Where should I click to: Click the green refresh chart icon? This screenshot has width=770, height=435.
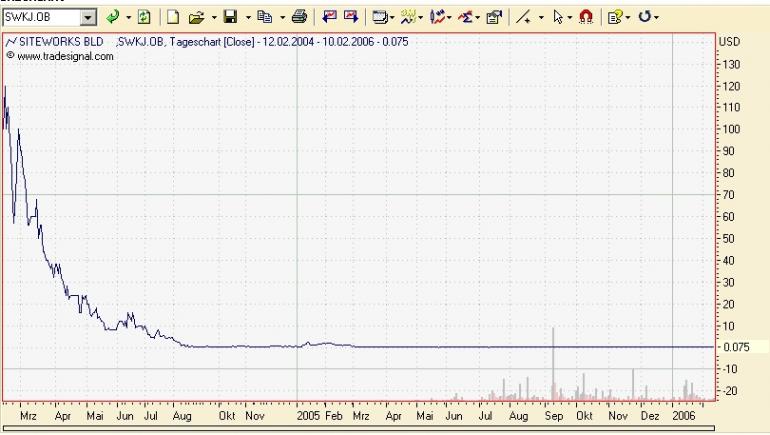tap(144, 17)
